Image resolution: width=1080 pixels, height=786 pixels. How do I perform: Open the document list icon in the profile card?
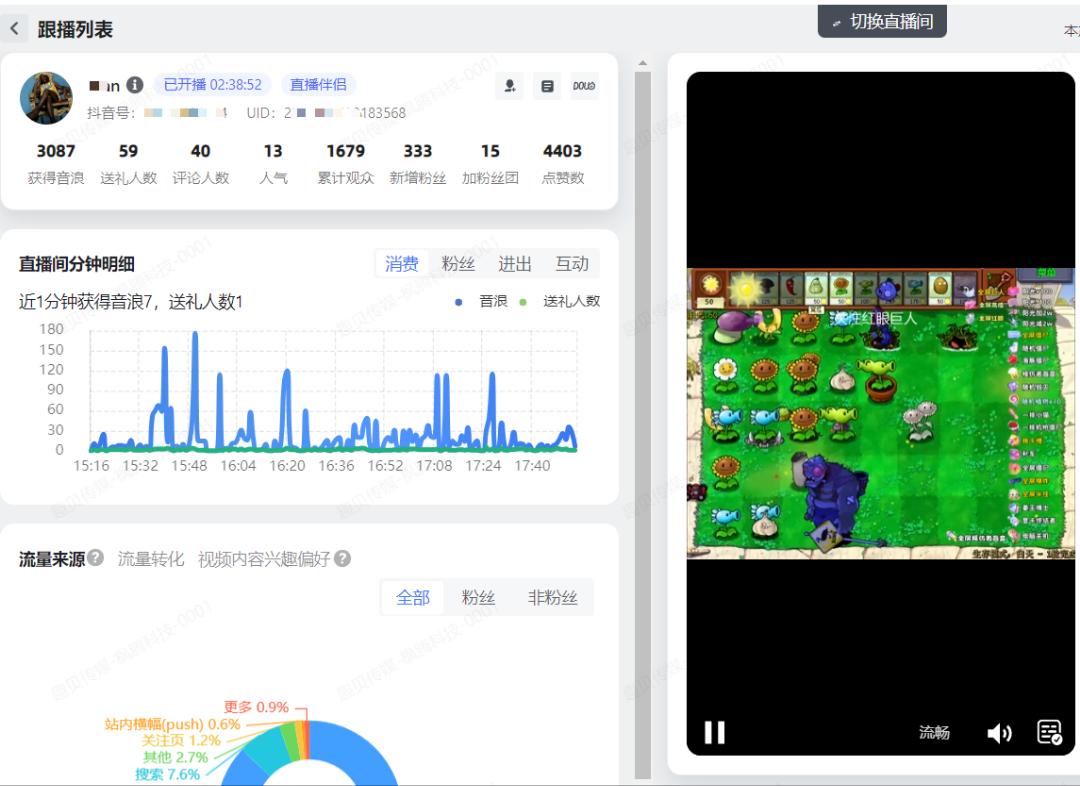[x=547, y=86]
